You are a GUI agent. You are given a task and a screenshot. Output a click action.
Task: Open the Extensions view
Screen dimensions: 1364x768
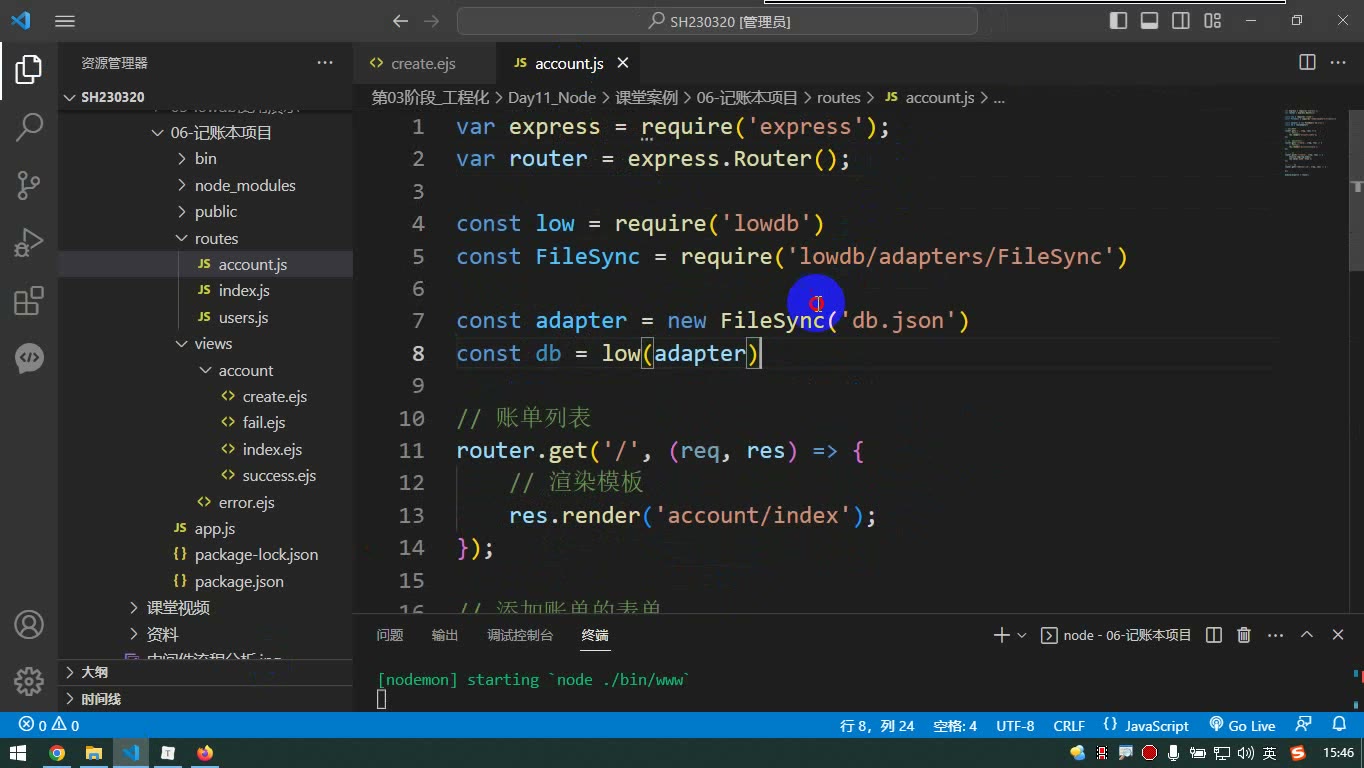click(29, 301)
